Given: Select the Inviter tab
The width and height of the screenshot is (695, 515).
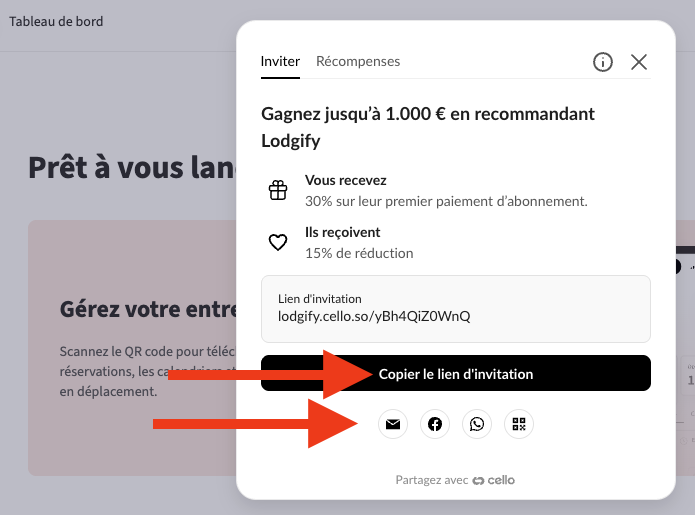Looking at the screenshot, I should tap(280, 61).
